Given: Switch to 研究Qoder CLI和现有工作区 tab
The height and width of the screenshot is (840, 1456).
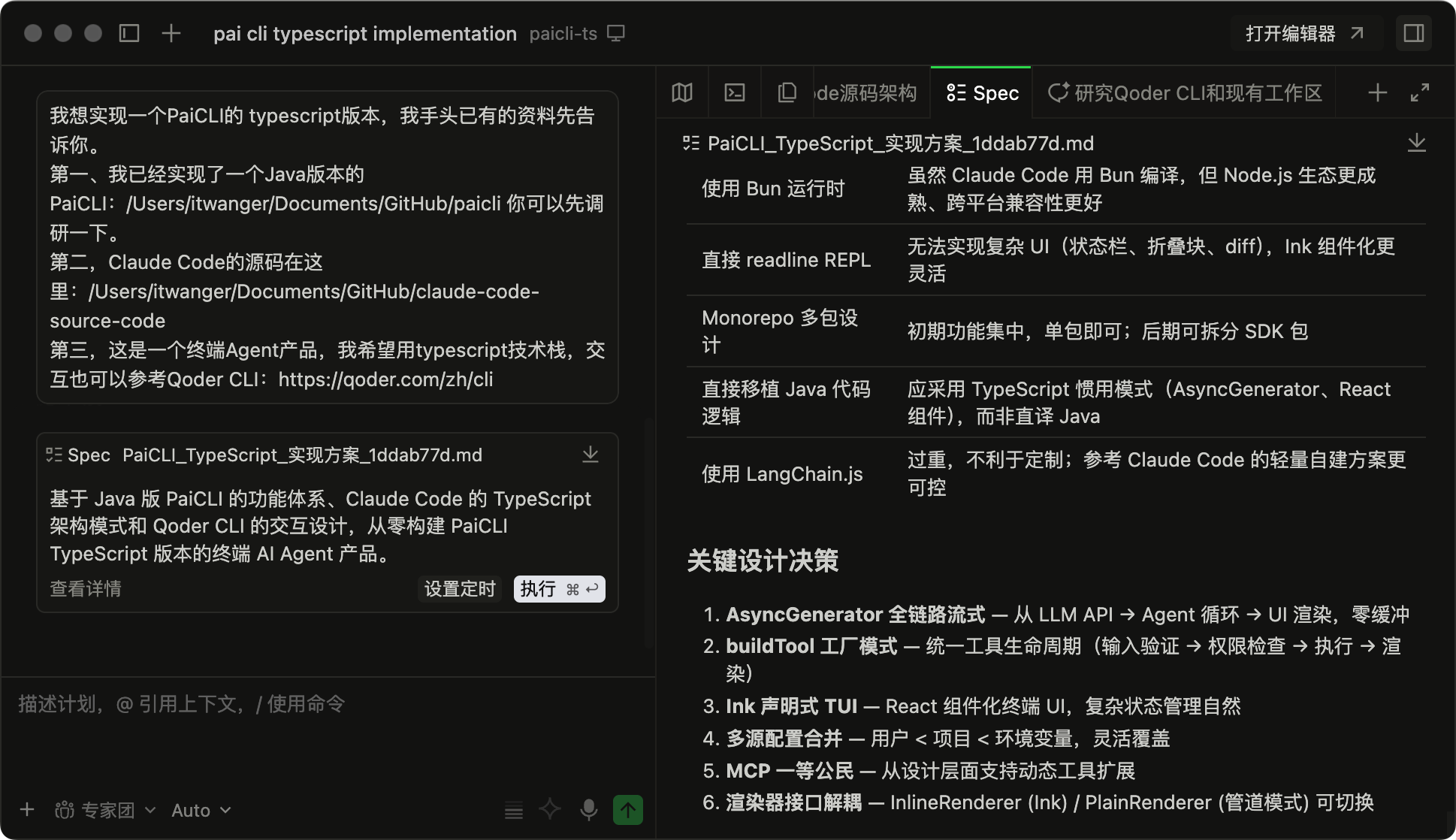Looking at the screenshot, I should point(1185,93).
